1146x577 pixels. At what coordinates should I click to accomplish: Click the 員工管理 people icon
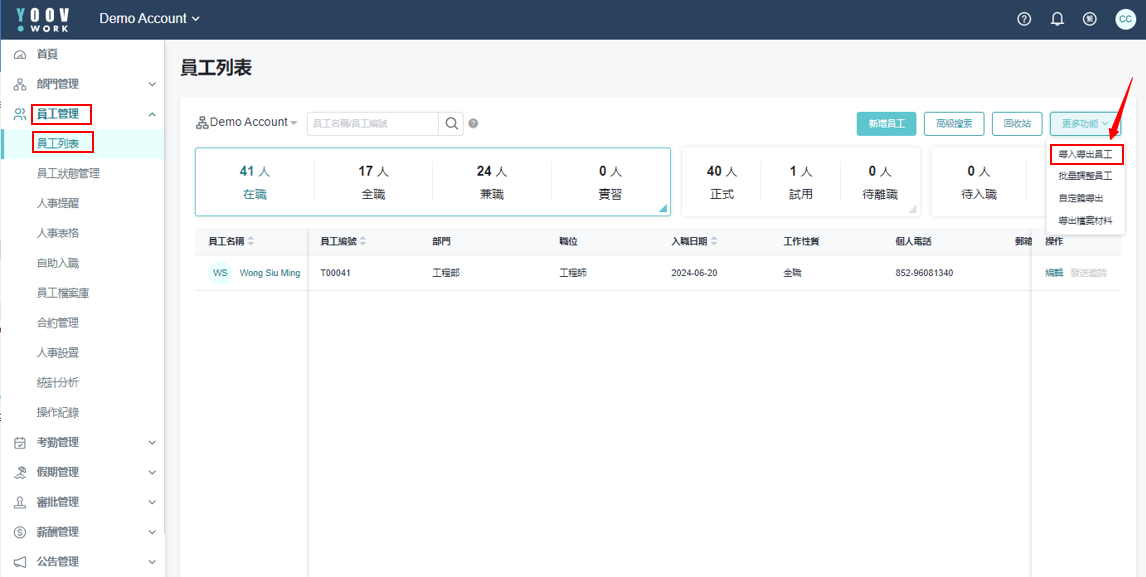point(20,114)
